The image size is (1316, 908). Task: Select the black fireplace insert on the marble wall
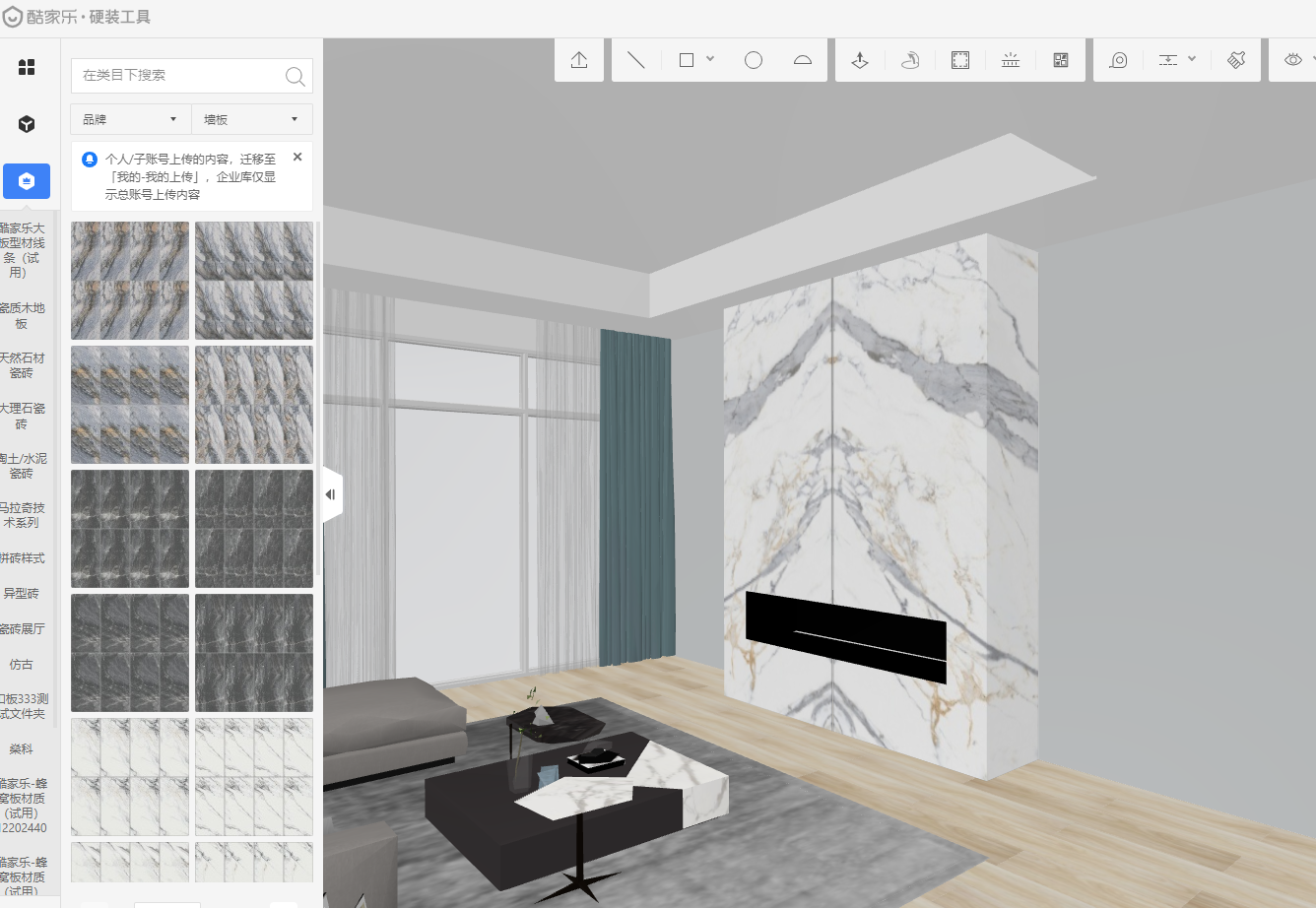point(845,636)
